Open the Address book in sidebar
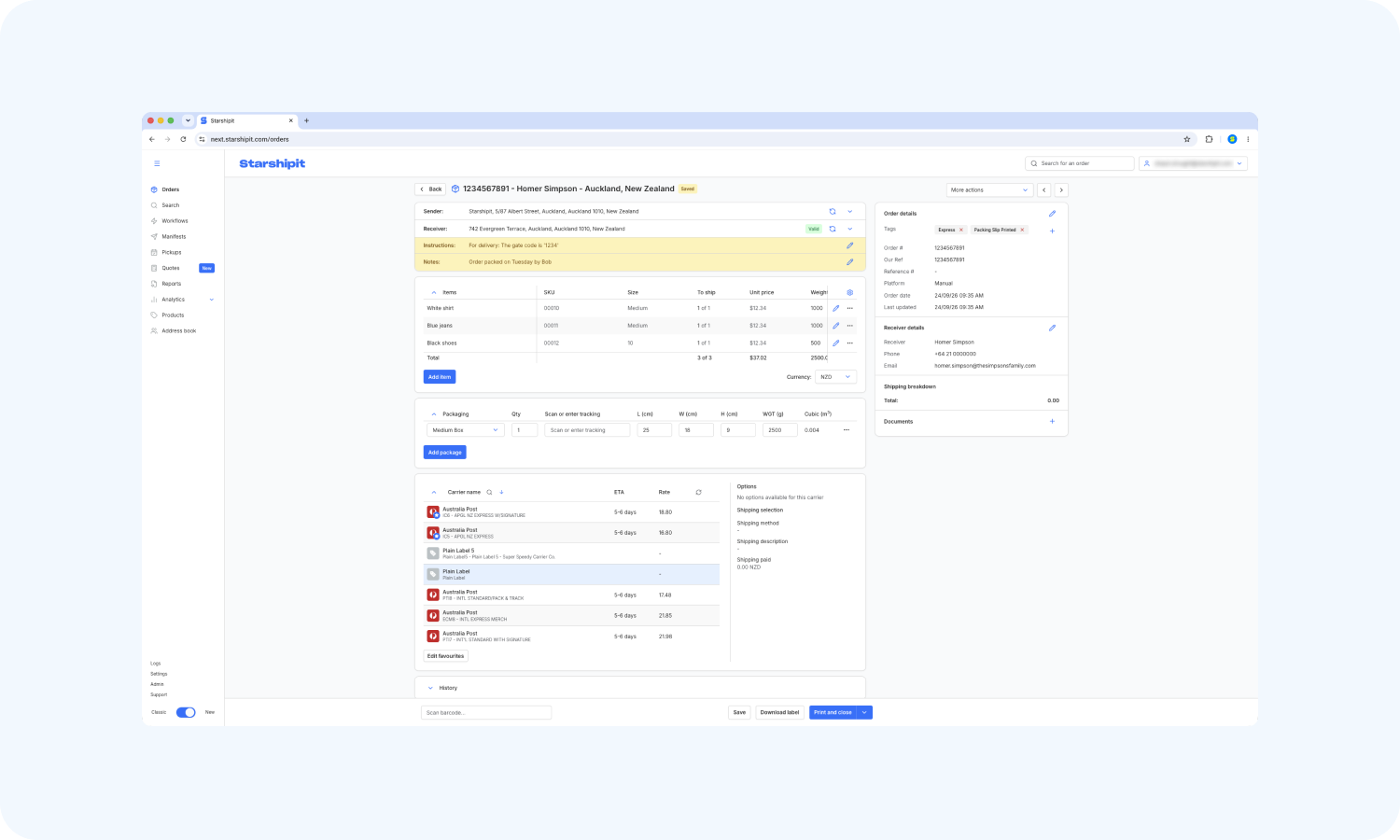Viewport: 1400px width, 840px height. coord(178,331)
